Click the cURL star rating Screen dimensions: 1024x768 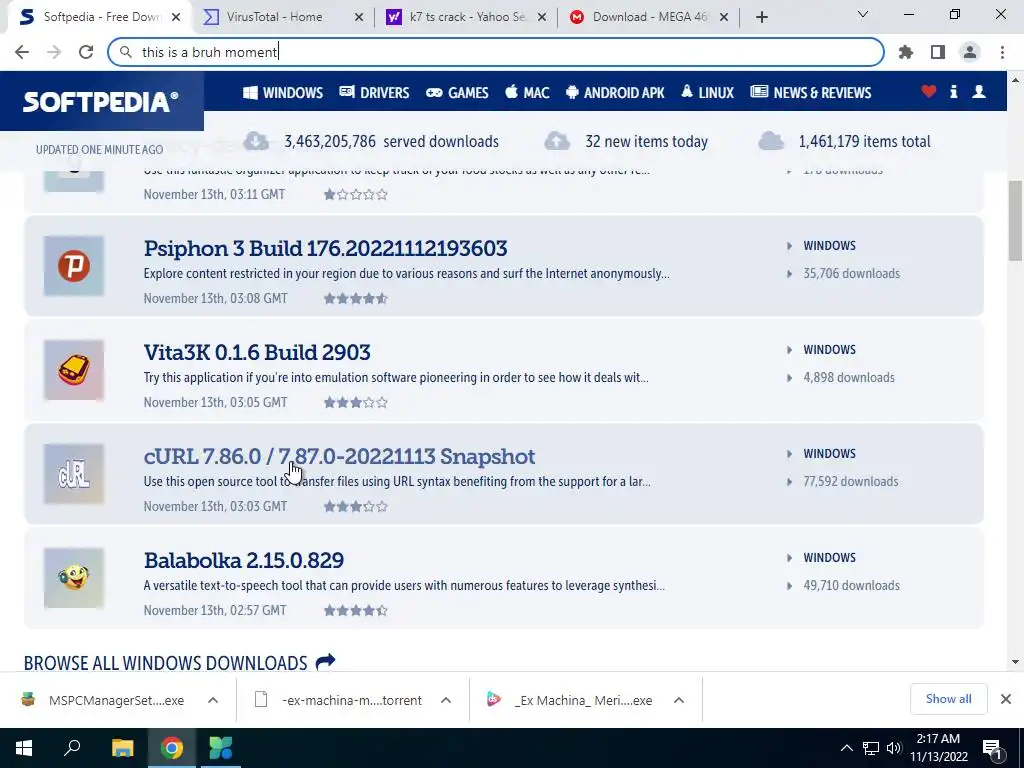356,506
